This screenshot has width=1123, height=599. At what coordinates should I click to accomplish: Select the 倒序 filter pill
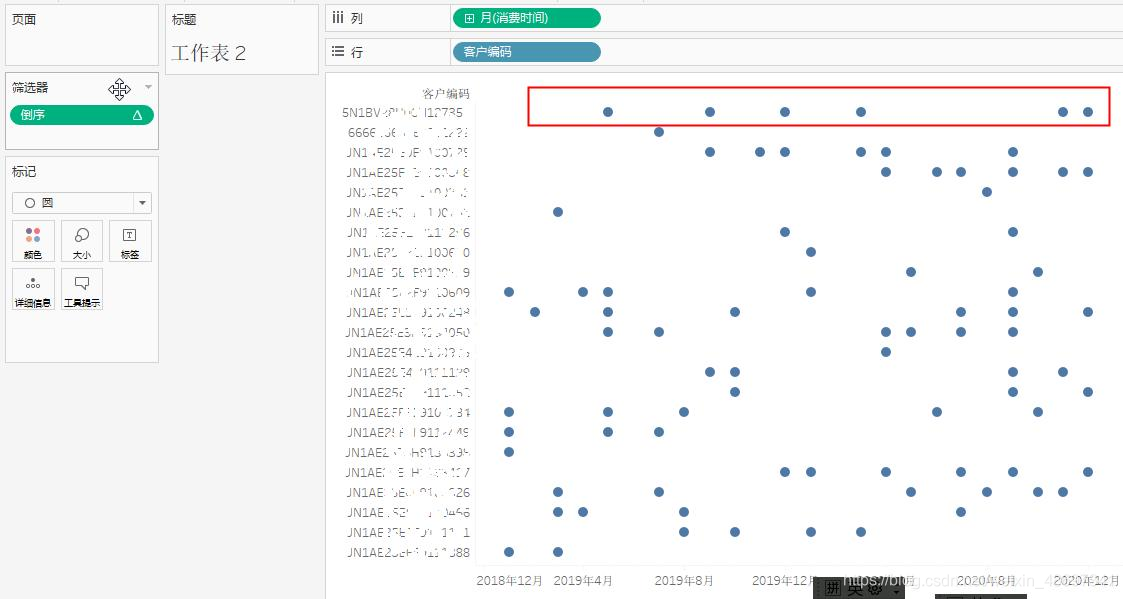pos(82,115)
